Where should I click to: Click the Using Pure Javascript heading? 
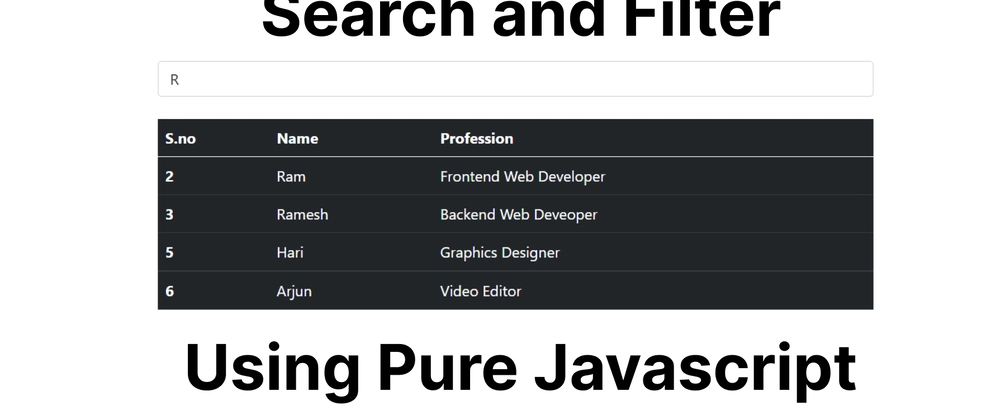(520, 370)
